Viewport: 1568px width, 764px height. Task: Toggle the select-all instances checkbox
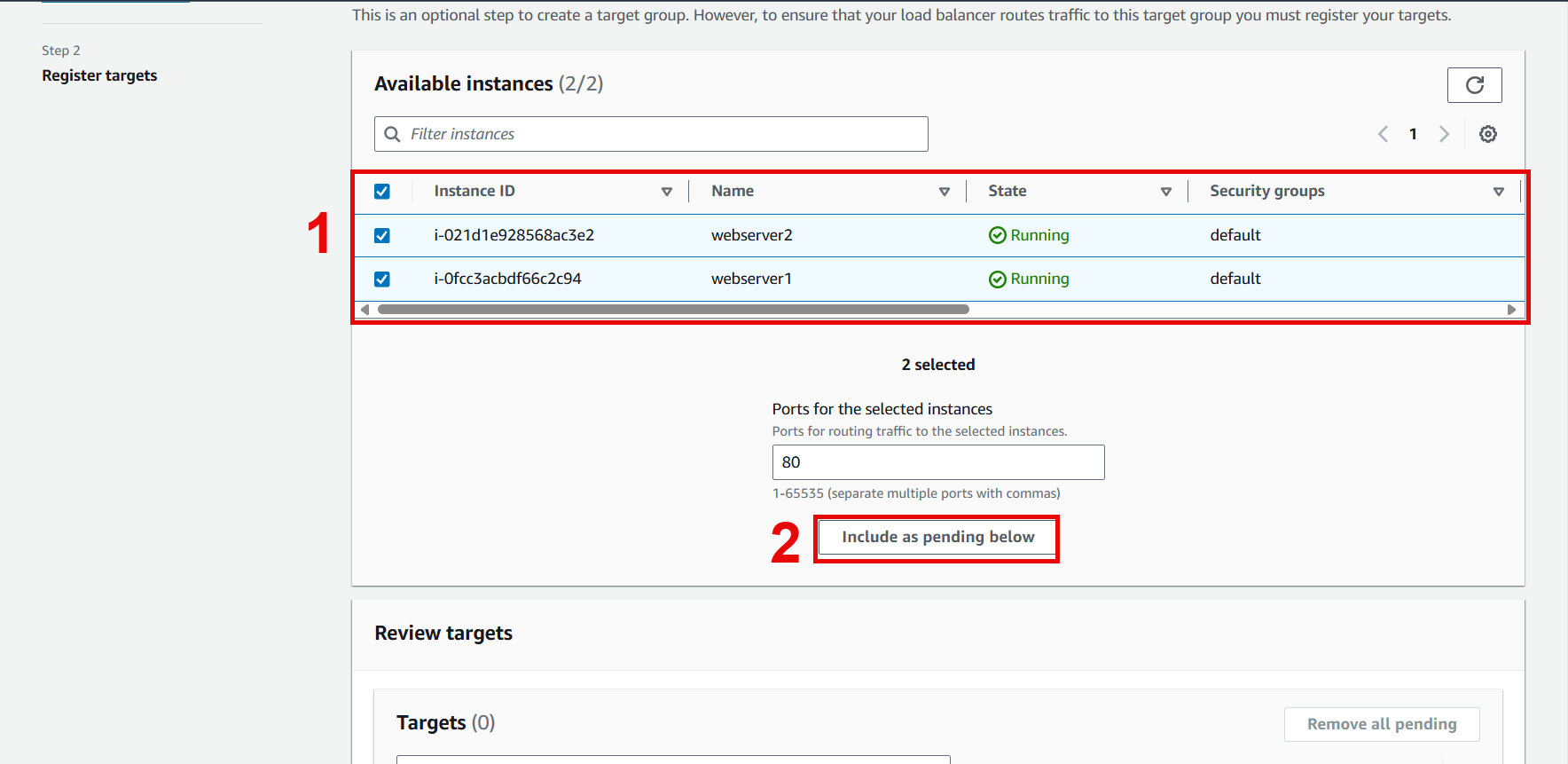[382, 192]
